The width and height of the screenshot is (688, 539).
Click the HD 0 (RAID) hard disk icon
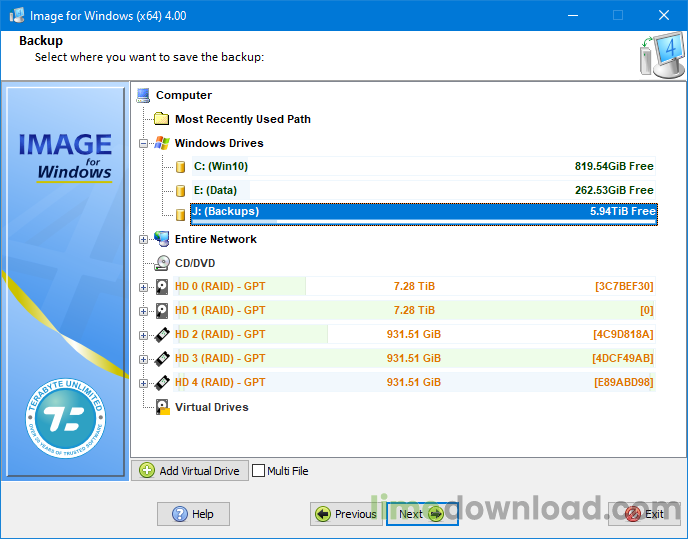coord(162,287)
